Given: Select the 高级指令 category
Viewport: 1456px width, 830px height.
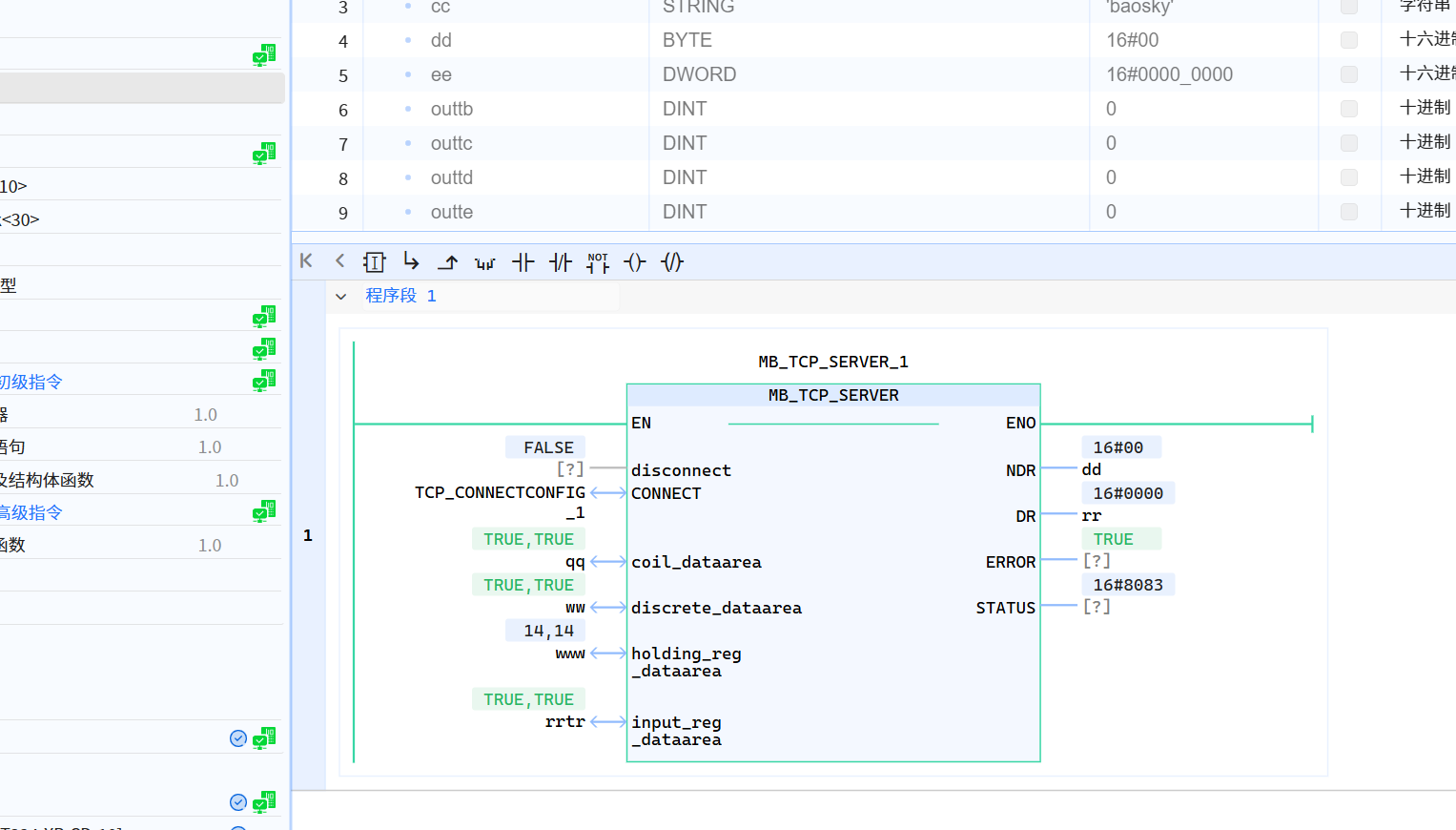Looking at the screenshot, I should (31, 513).
